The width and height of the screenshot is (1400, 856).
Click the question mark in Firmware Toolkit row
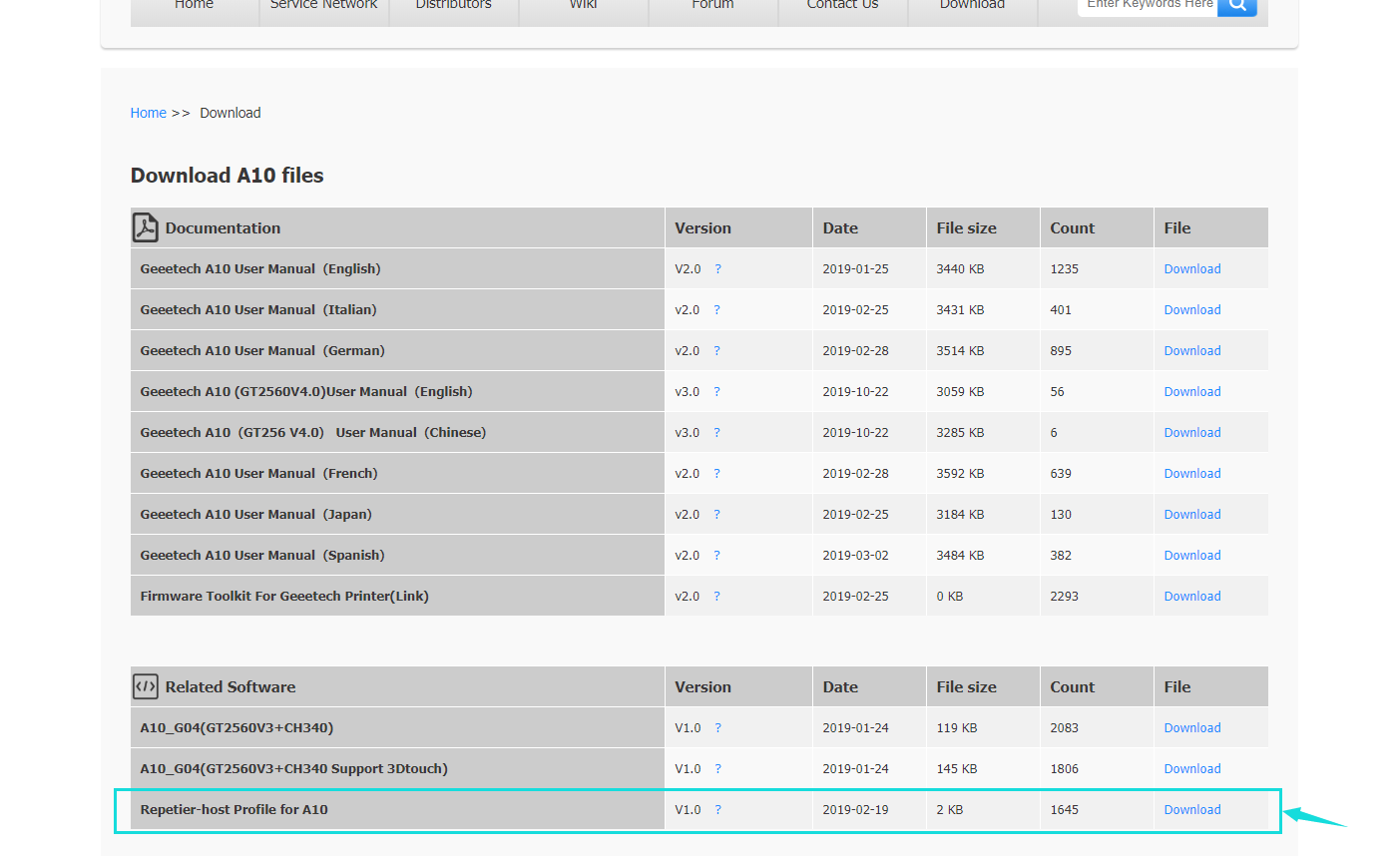pyautogui.click(x=716, y=597)
